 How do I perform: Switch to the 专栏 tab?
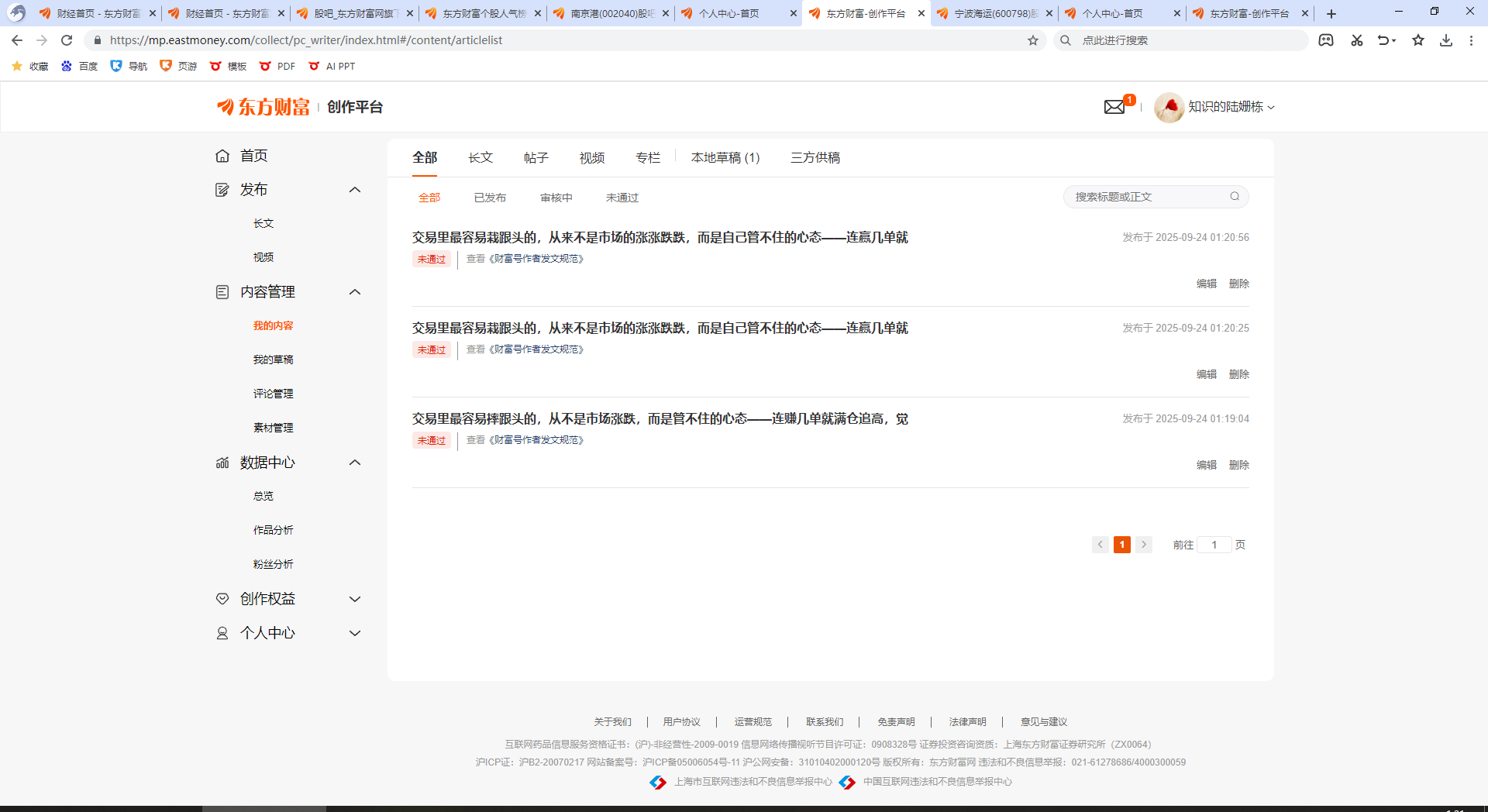648,157
